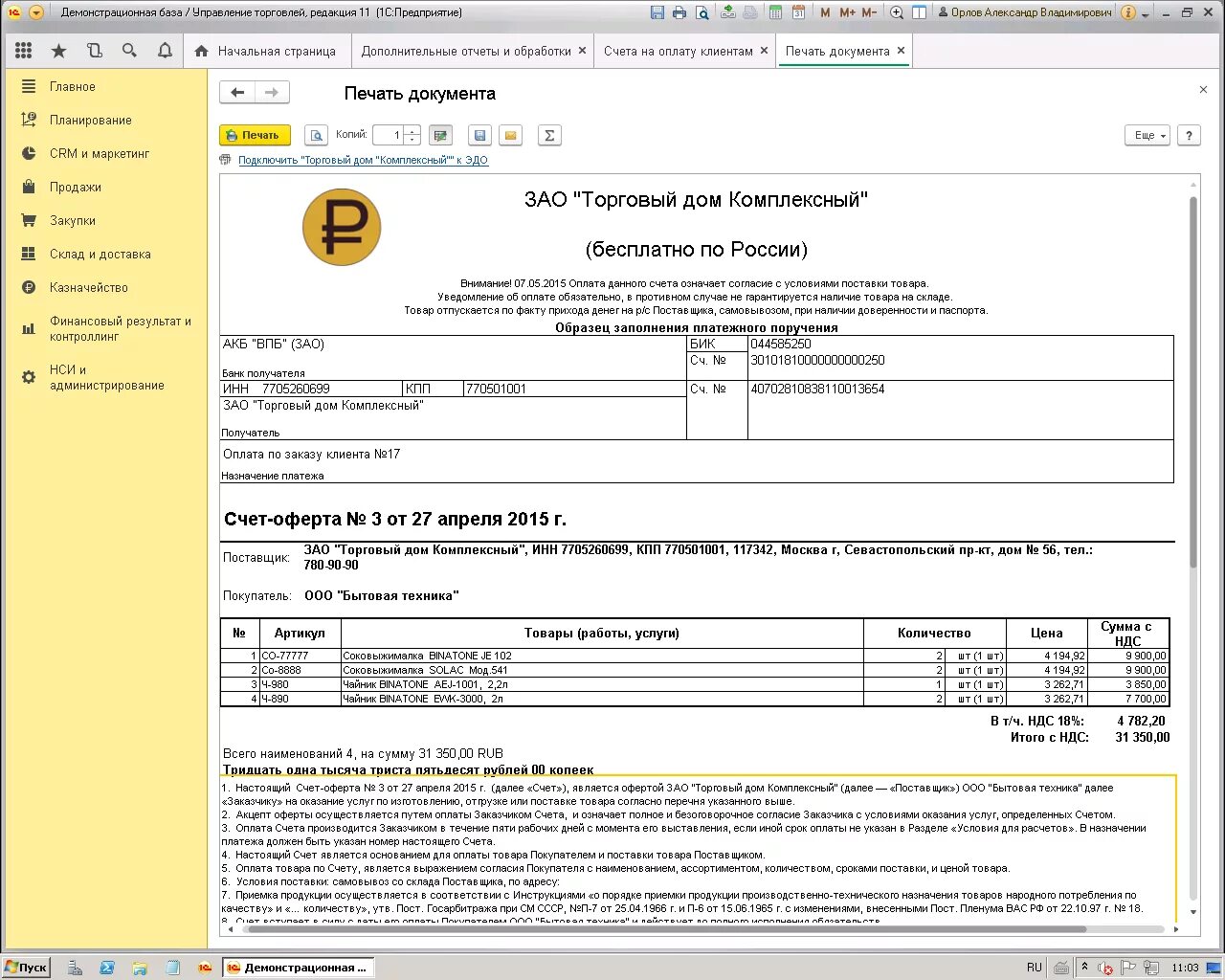Click the copies count input field
The image size is (1225, 980).
(389, 135)
